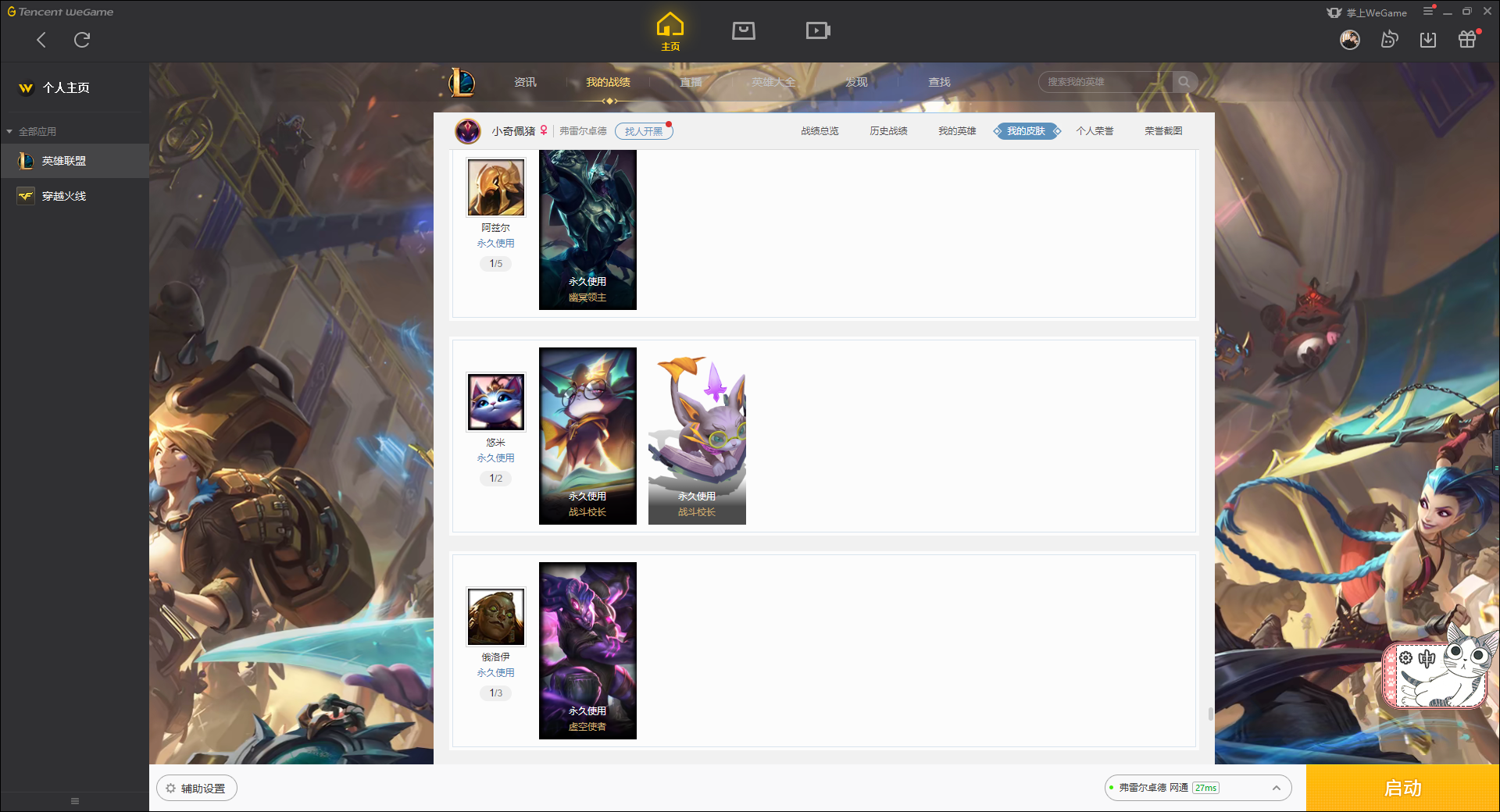This screenshot has height=812, width=1500.
Task: Switch to 历史战绩 sub-tab
Action: click(x=888, y=131)
